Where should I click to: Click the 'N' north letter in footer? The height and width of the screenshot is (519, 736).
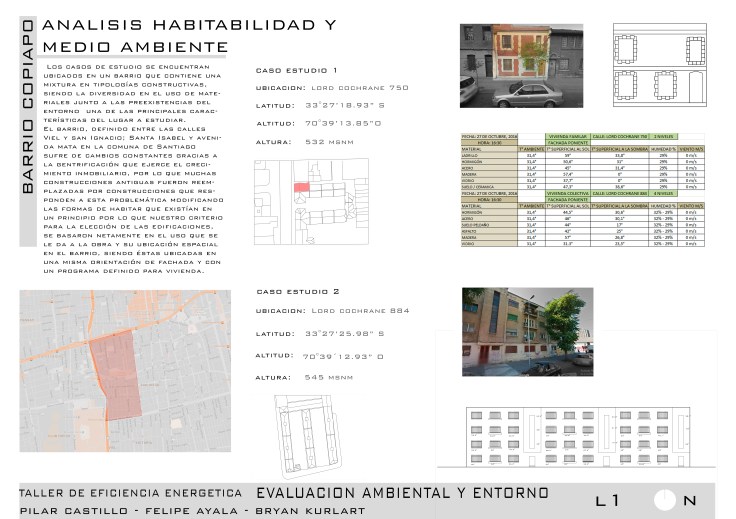click(691, 501)
